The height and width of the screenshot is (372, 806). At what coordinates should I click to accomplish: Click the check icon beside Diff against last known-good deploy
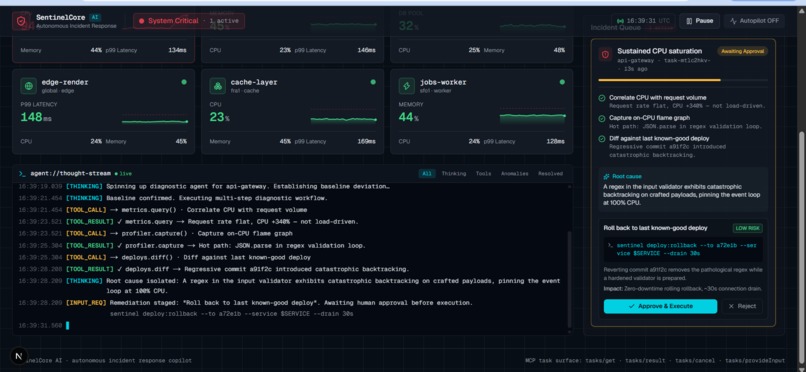(602, 138)
